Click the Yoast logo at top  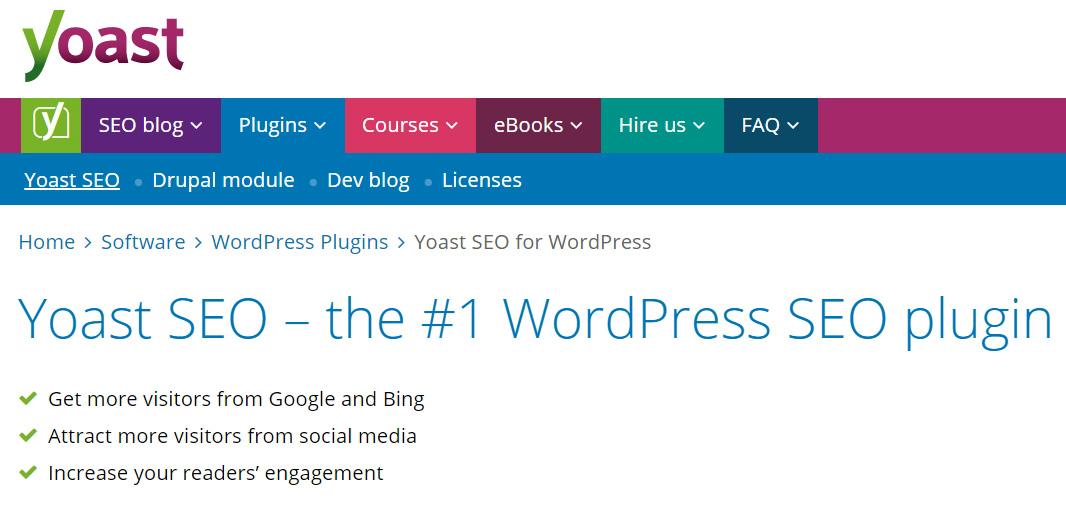tap(103, 46)
